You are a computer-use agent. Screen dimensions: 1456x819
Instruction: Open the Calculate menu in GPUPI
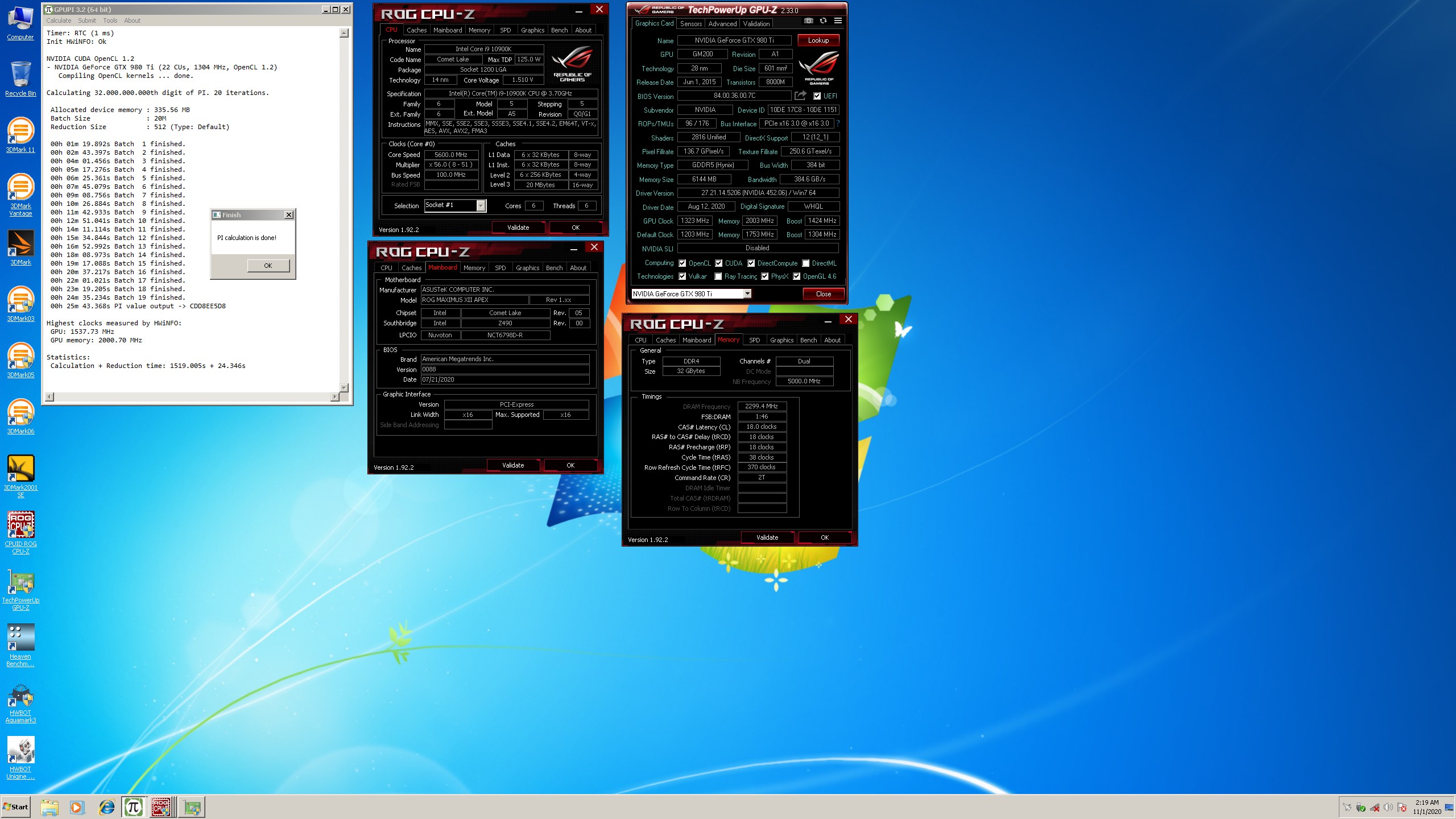point(59,20)
